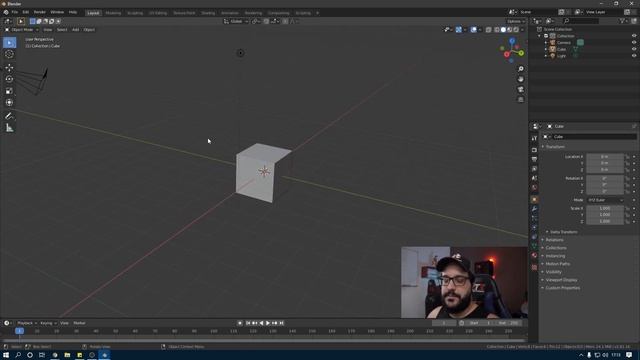This screenshot has height=360, width=640.
Task: Open the Render menu
Action: click(40, 12)
